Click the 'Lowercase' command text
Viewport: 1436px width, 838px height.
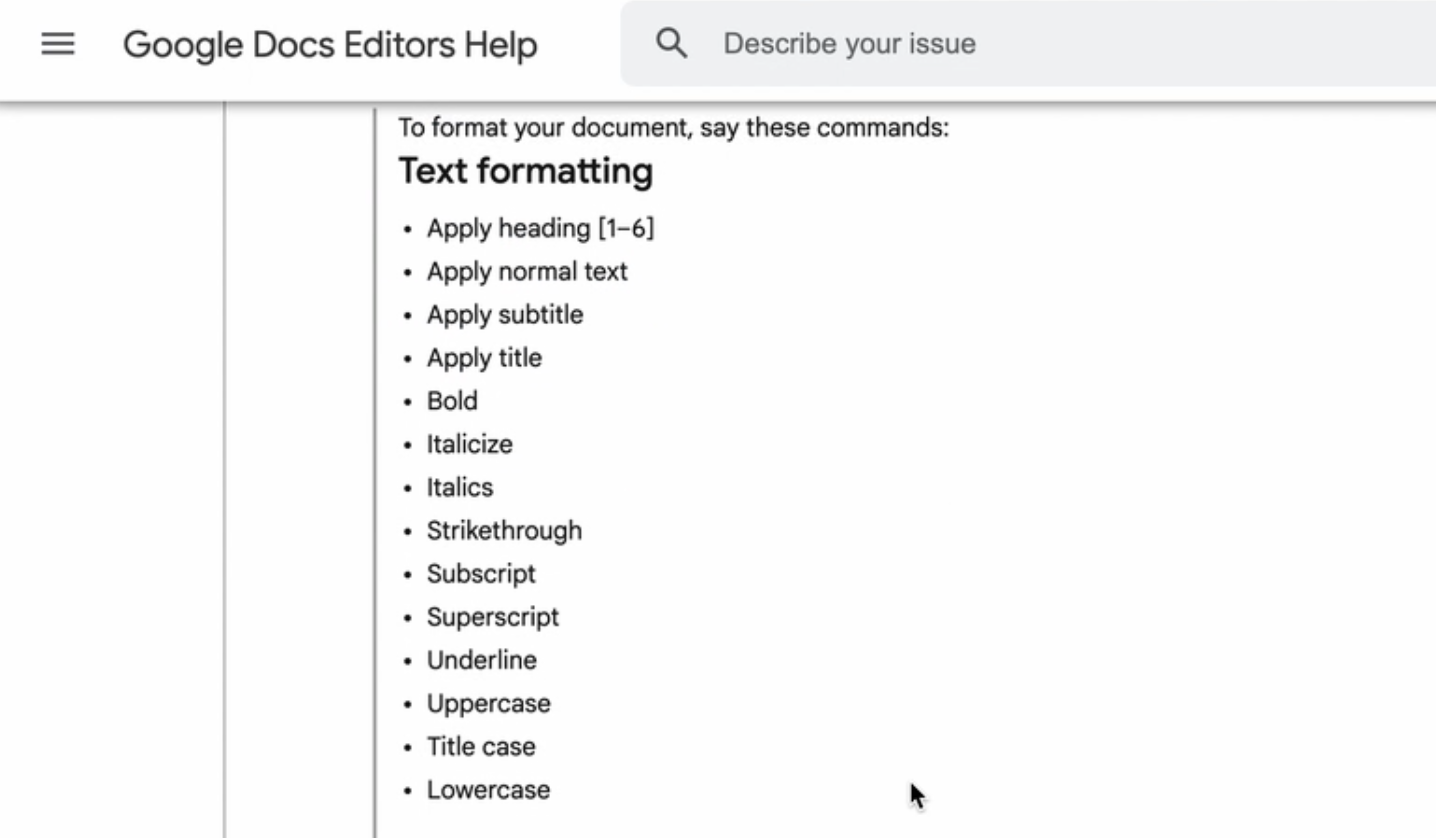coord(489,789)
